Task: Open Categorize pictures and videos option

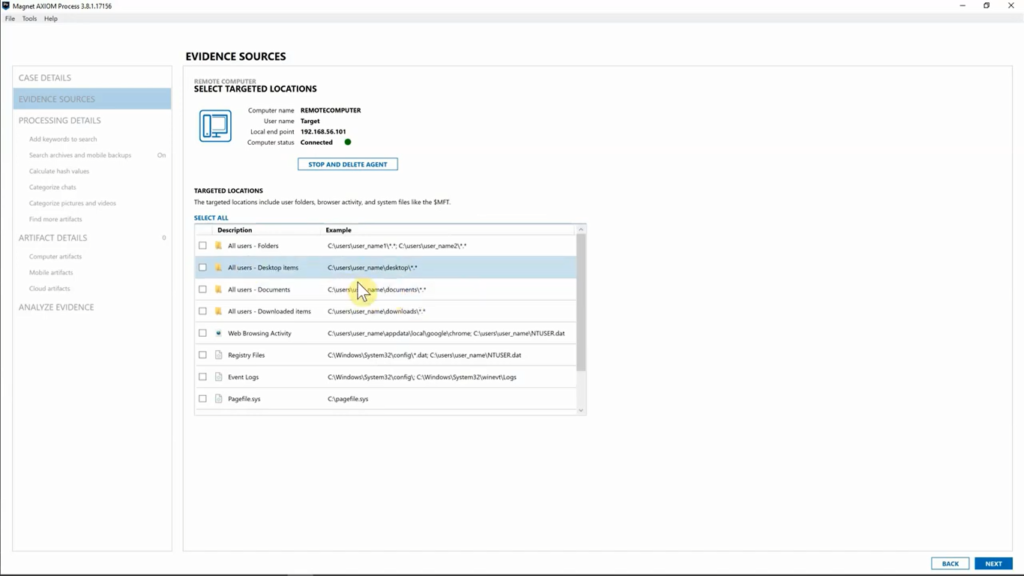Action: [72, 203]
